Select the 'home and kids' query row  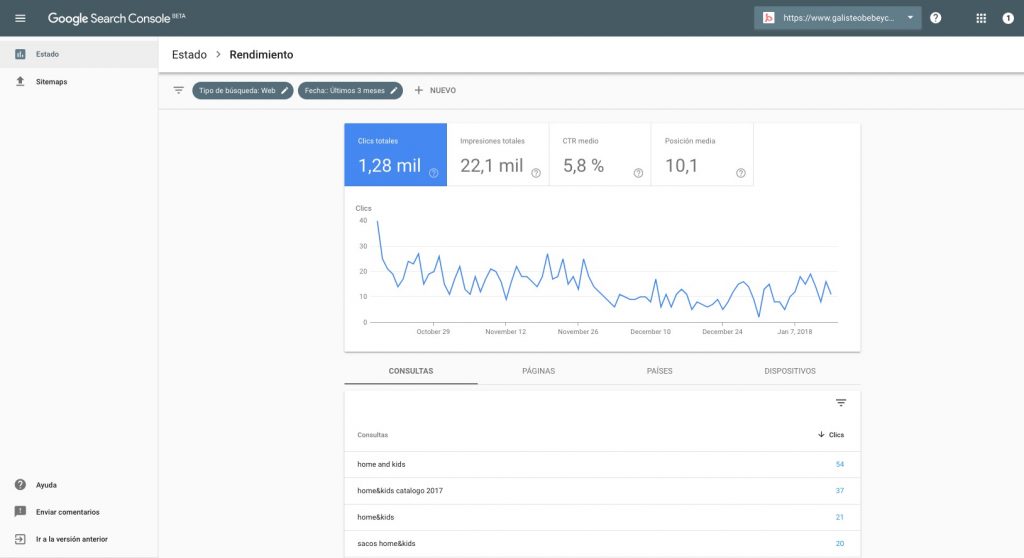[x=382, y=465]
